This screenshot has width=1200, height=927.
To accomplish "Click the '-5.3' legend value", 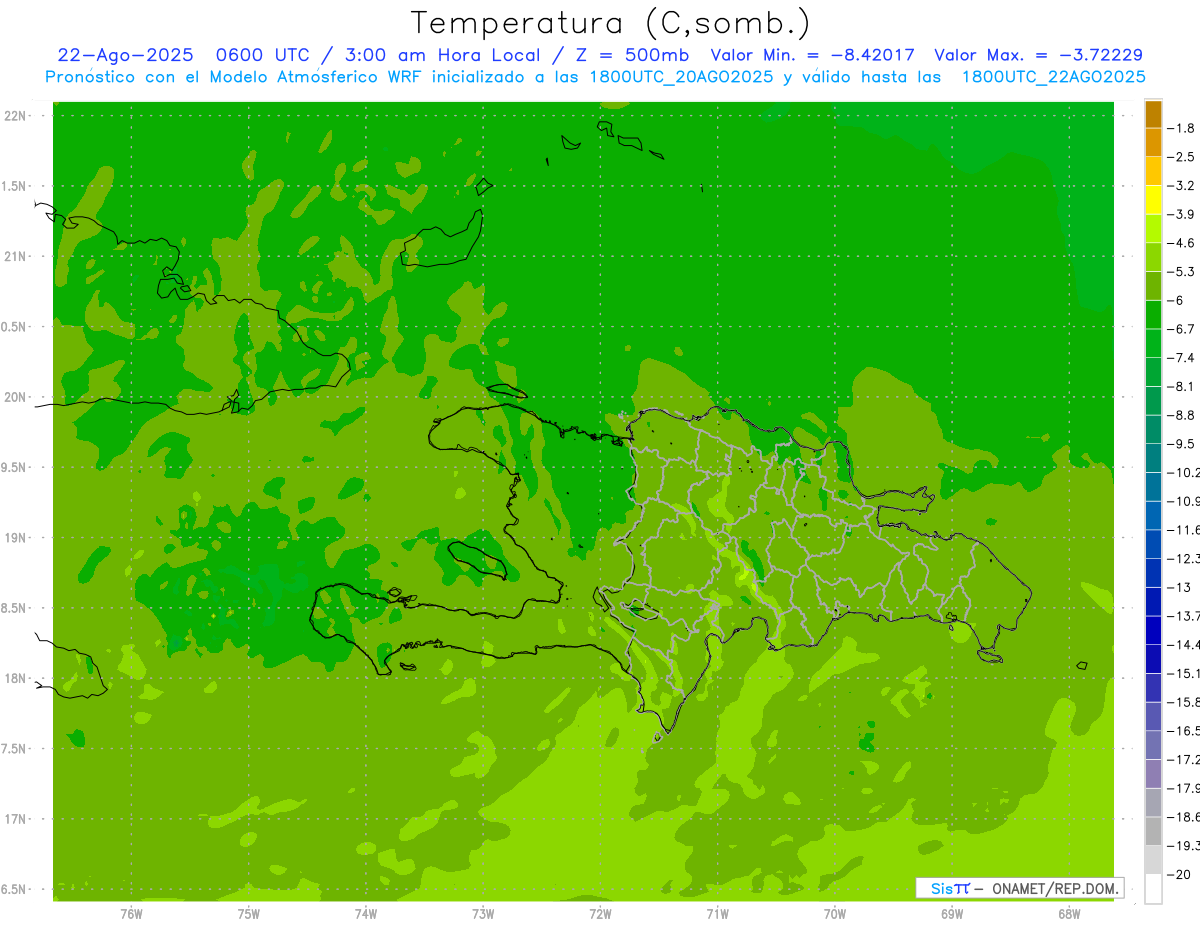I will [x=1181, y=271].
